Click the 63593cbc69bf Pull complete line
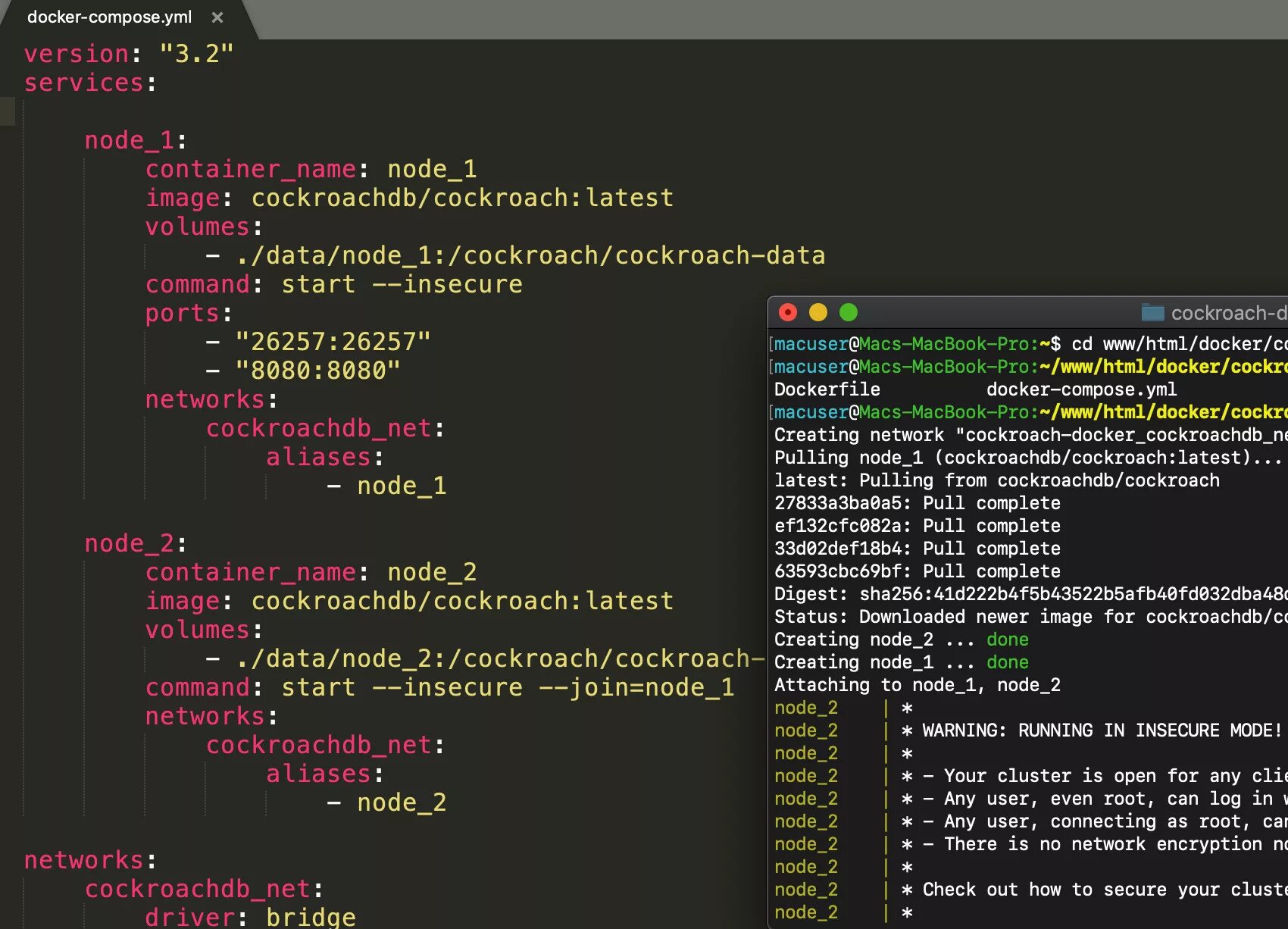This screenshot has width=1288, height=929. pyautogui.click(x=918, y=571)
